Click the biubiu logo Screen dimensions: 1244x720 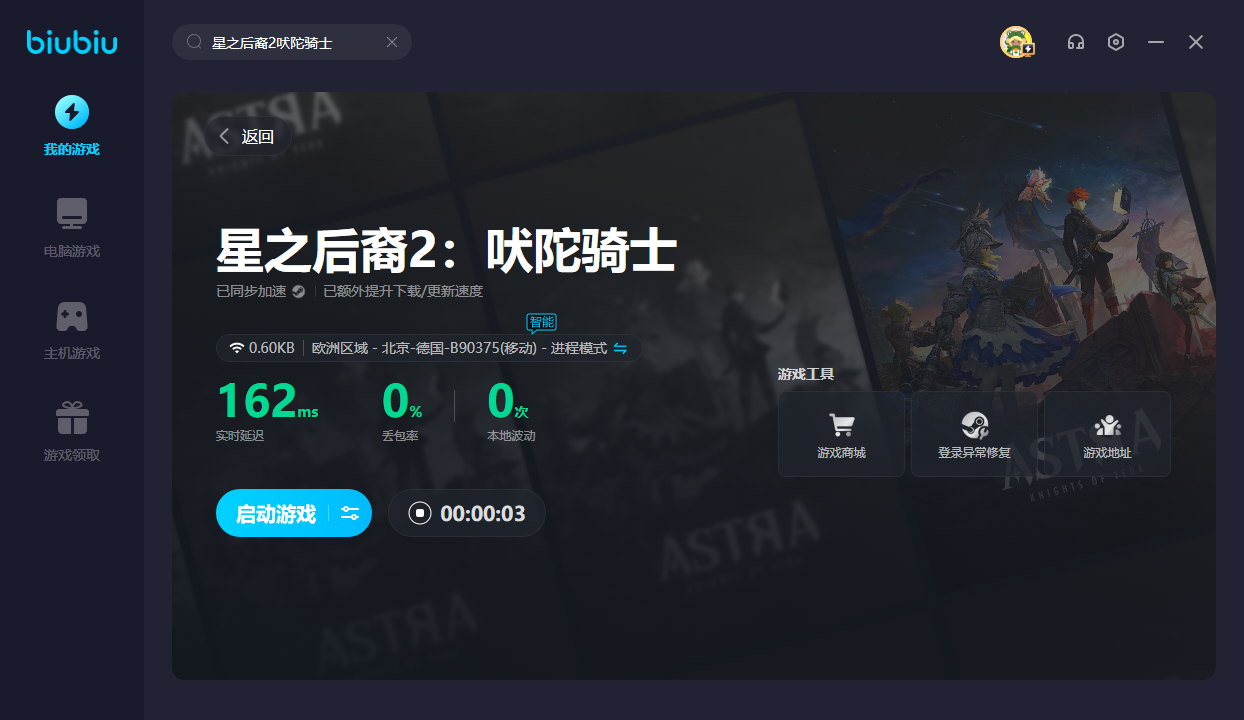(71, 42)
